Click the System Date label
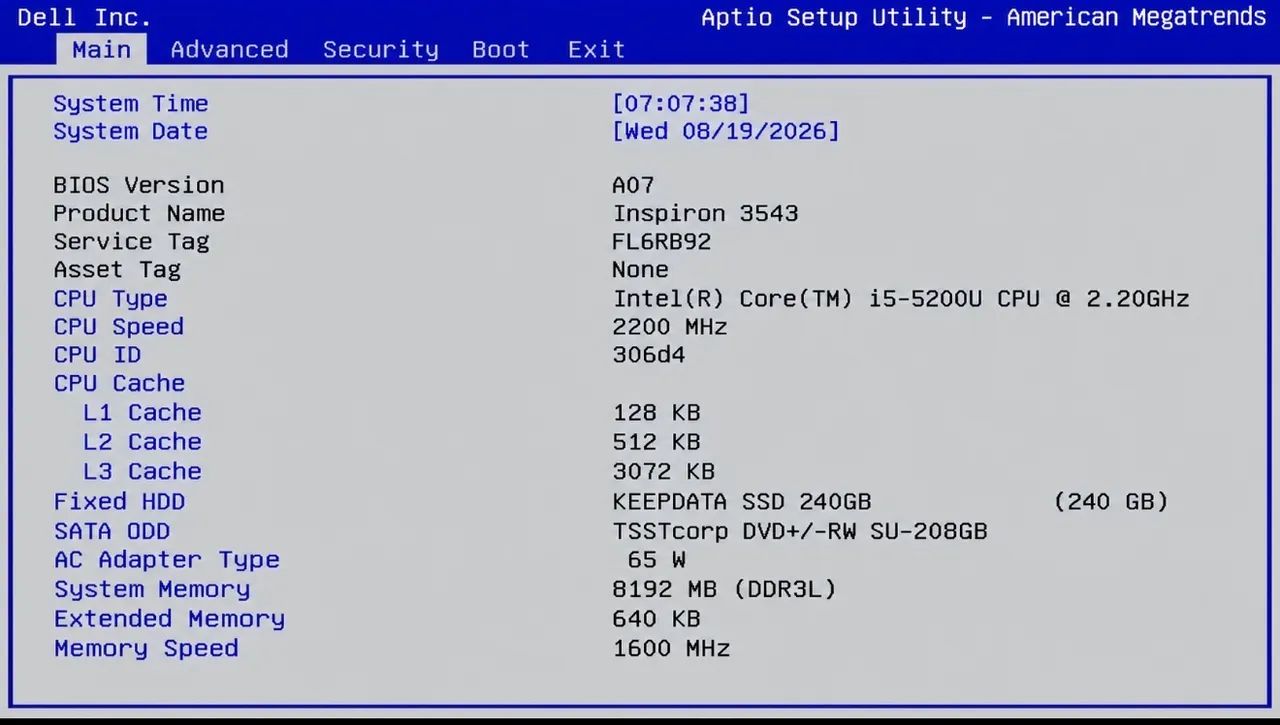The image size is (1280, 725). click(131, 131)
